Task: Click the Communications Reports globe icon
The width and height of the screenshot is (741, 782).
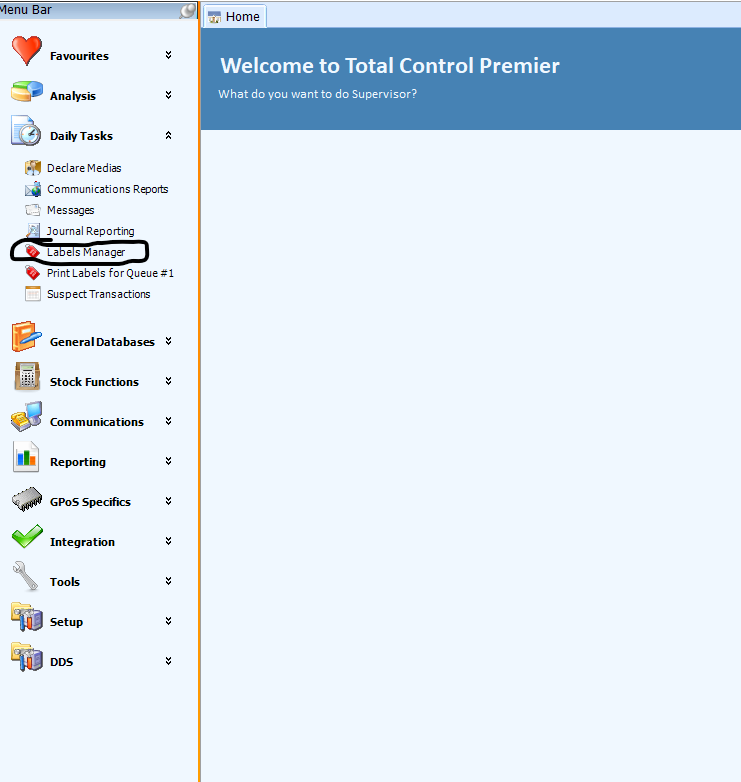Action: tap(33, 189)
